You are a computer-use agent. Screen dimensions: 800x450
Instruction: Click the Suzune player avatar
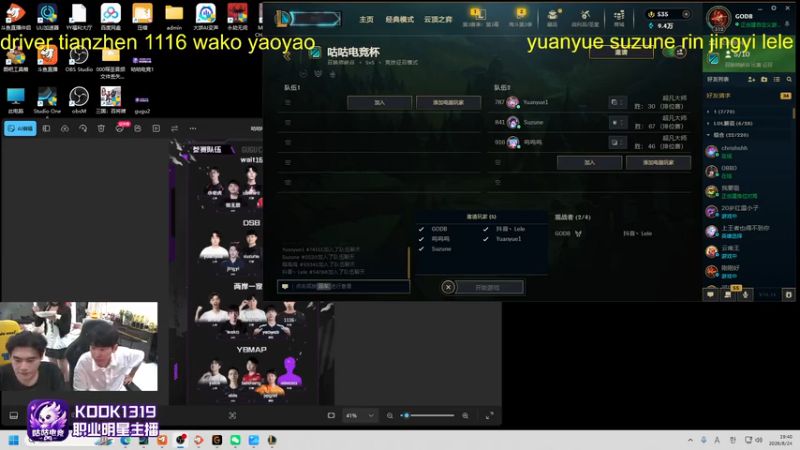tap(513, 122)
